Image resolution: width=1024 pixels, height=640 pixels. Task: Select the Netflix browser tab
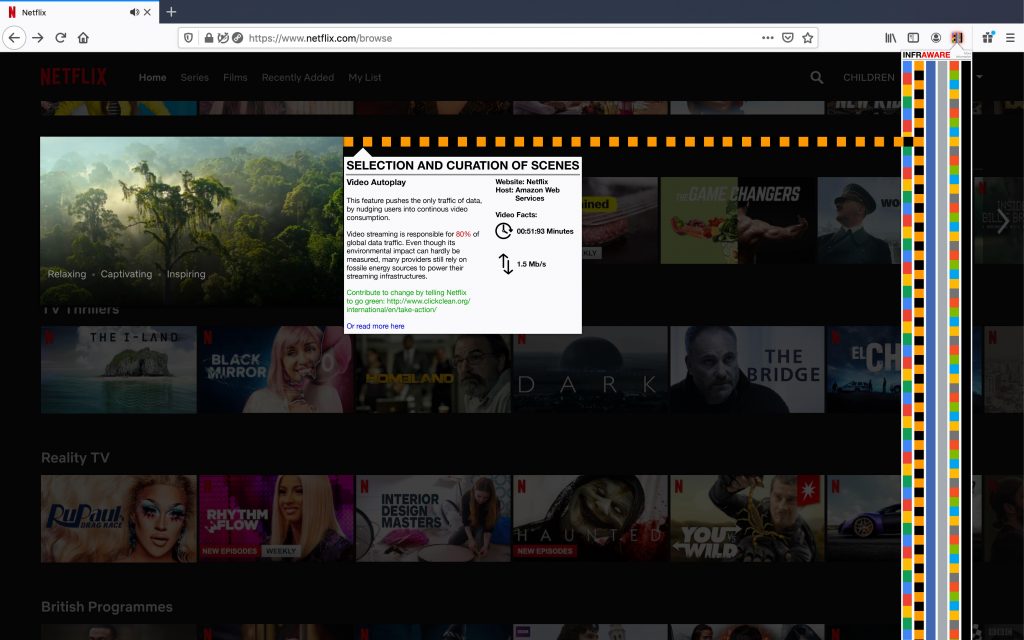[x=79, y=12]
